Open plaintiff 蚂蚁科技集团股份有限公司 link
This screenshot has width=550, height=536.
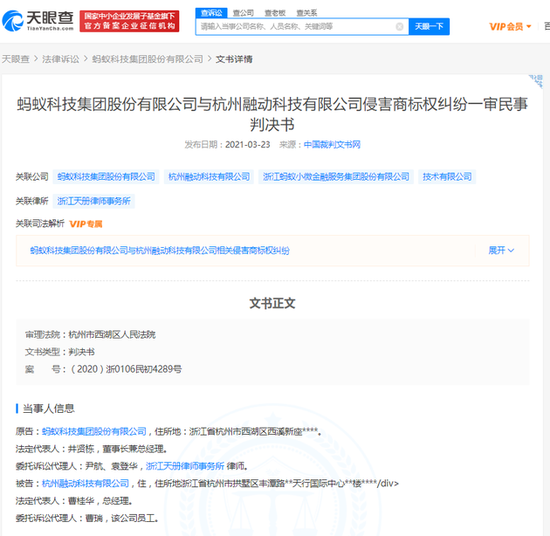pyautogui.click(x=94, y=431)
